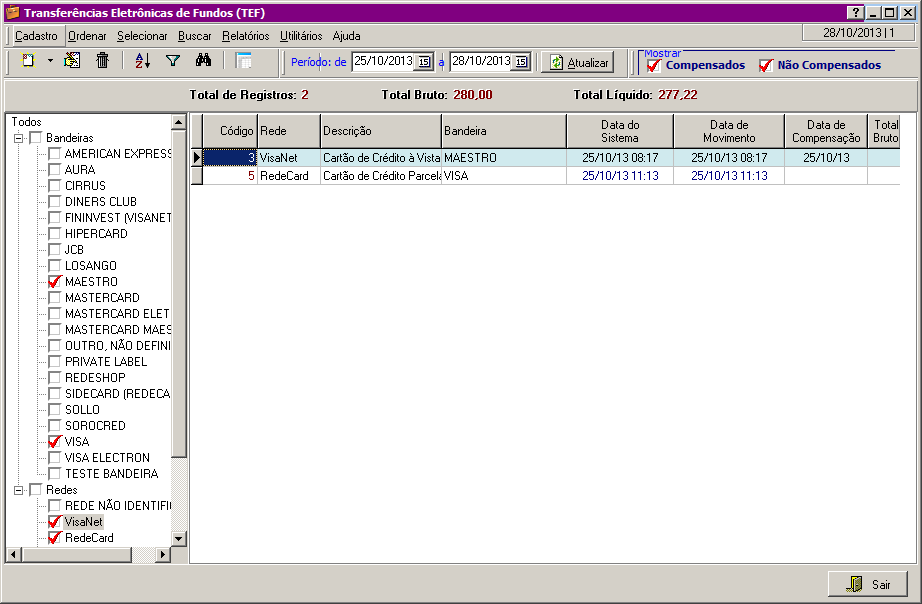Click the edit record toolbar icon
This screenshot has height=604, width=922.
click(72, 61)
